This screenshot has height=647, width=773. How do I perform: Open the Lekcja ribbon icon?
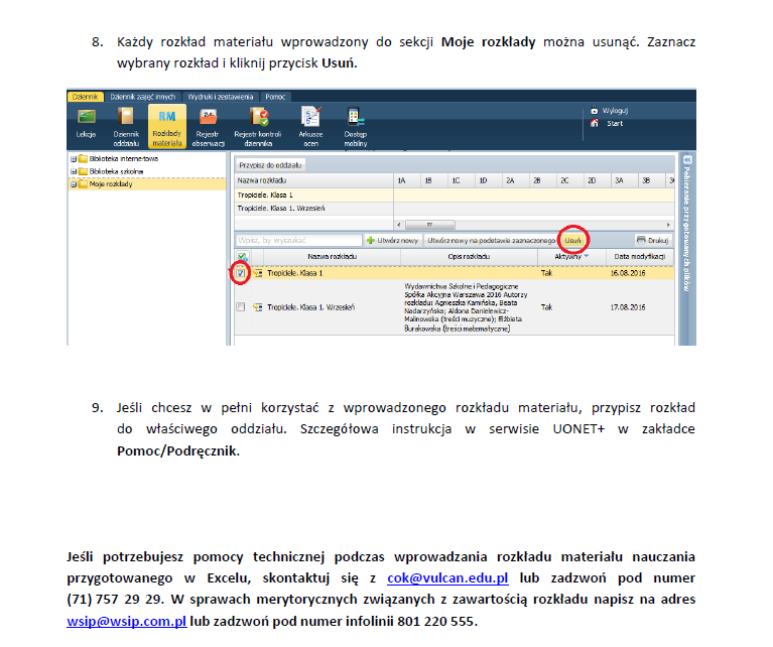pyautogui.click(x=86, y=122)
